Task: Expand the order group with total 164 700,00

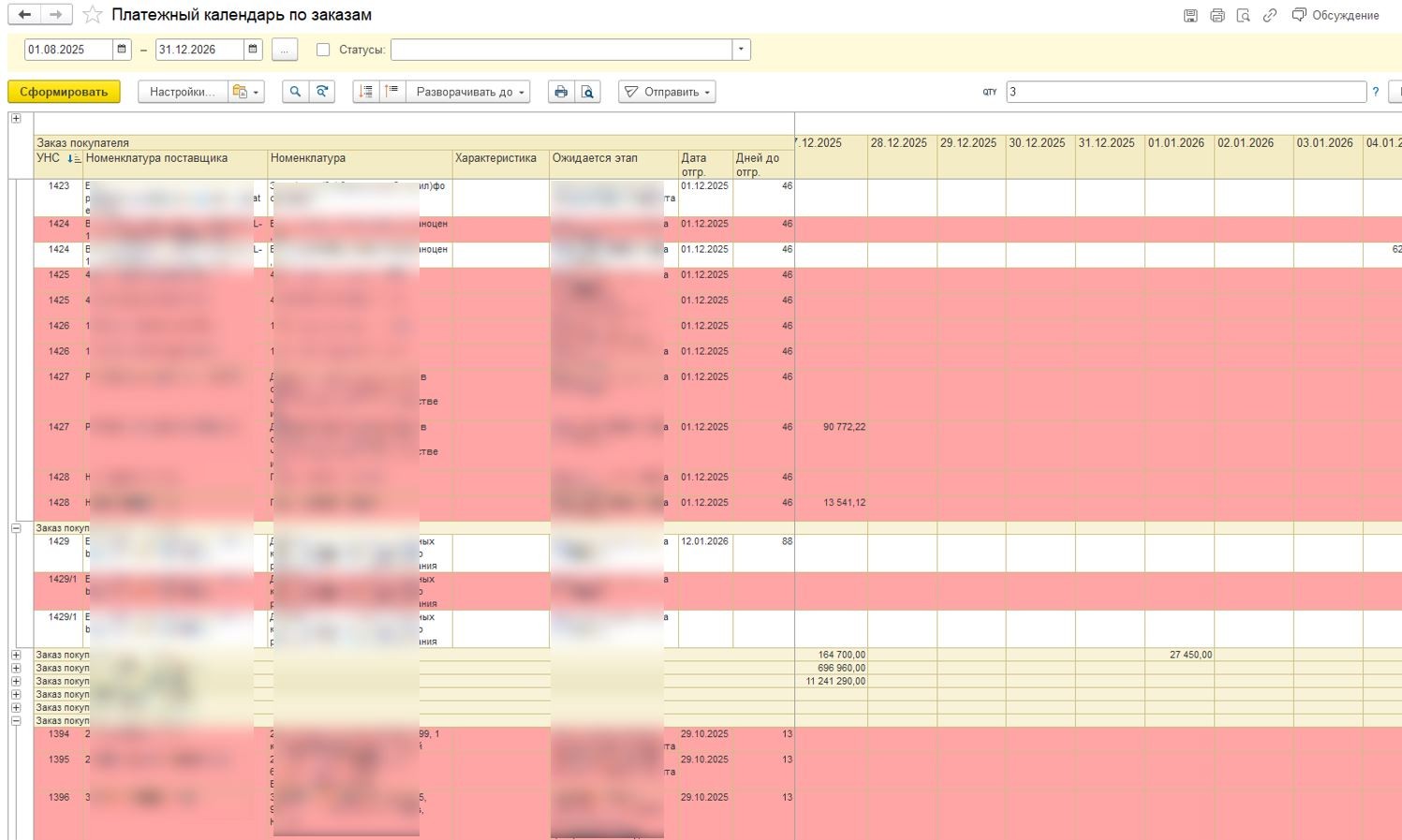Action: tap(16, 656)
